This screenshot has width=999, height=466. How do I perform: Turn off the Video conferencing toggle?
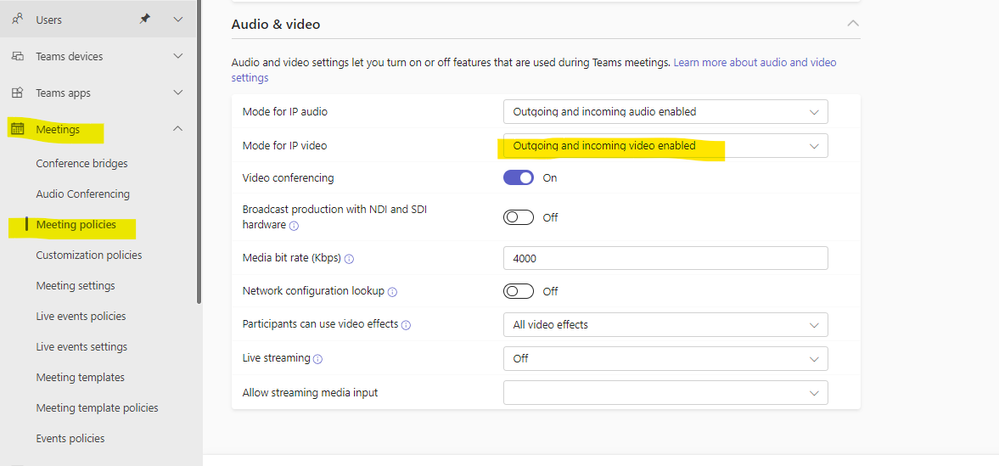(518, 178)
